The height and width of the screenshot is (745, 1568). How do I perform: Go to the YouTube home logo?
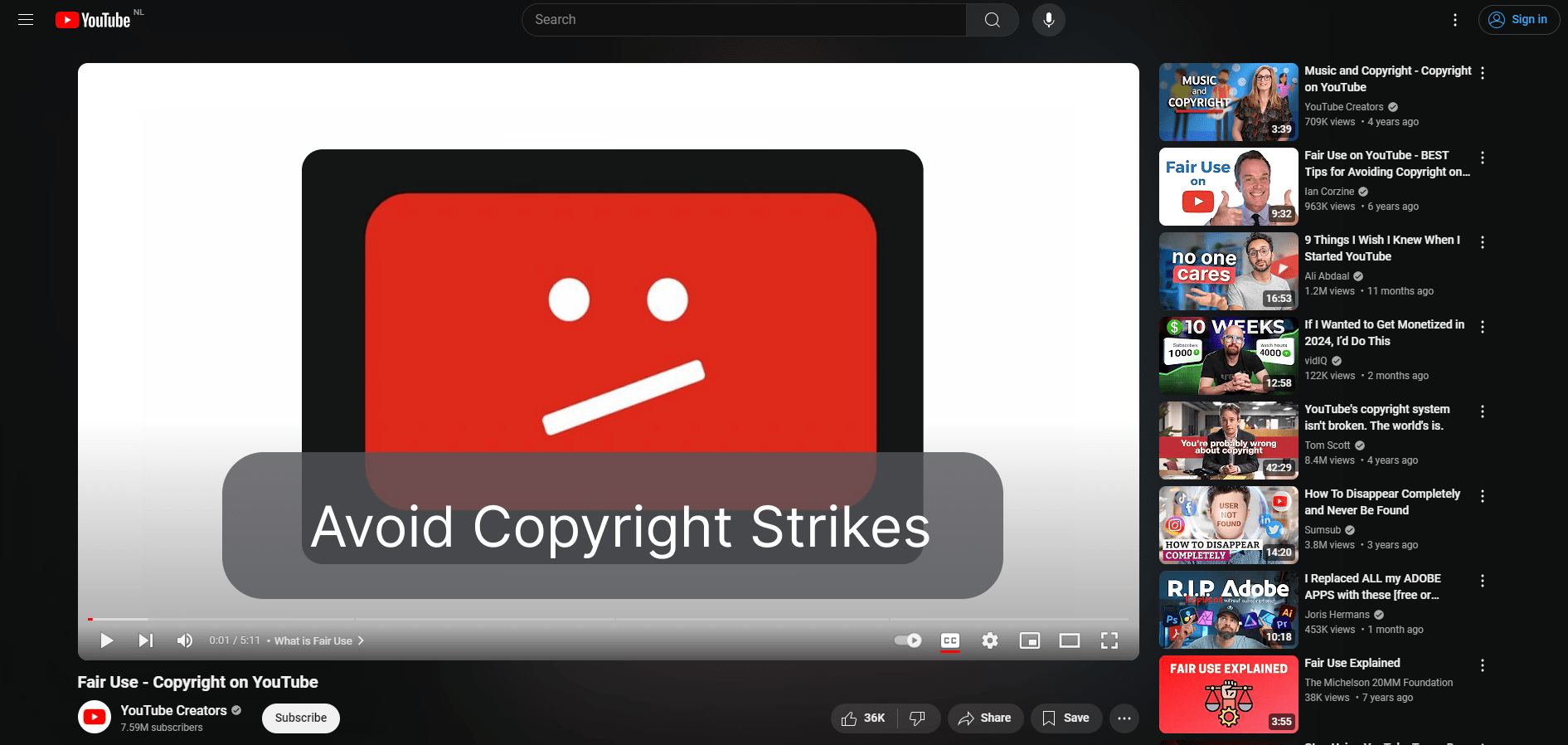coord(93,20)
